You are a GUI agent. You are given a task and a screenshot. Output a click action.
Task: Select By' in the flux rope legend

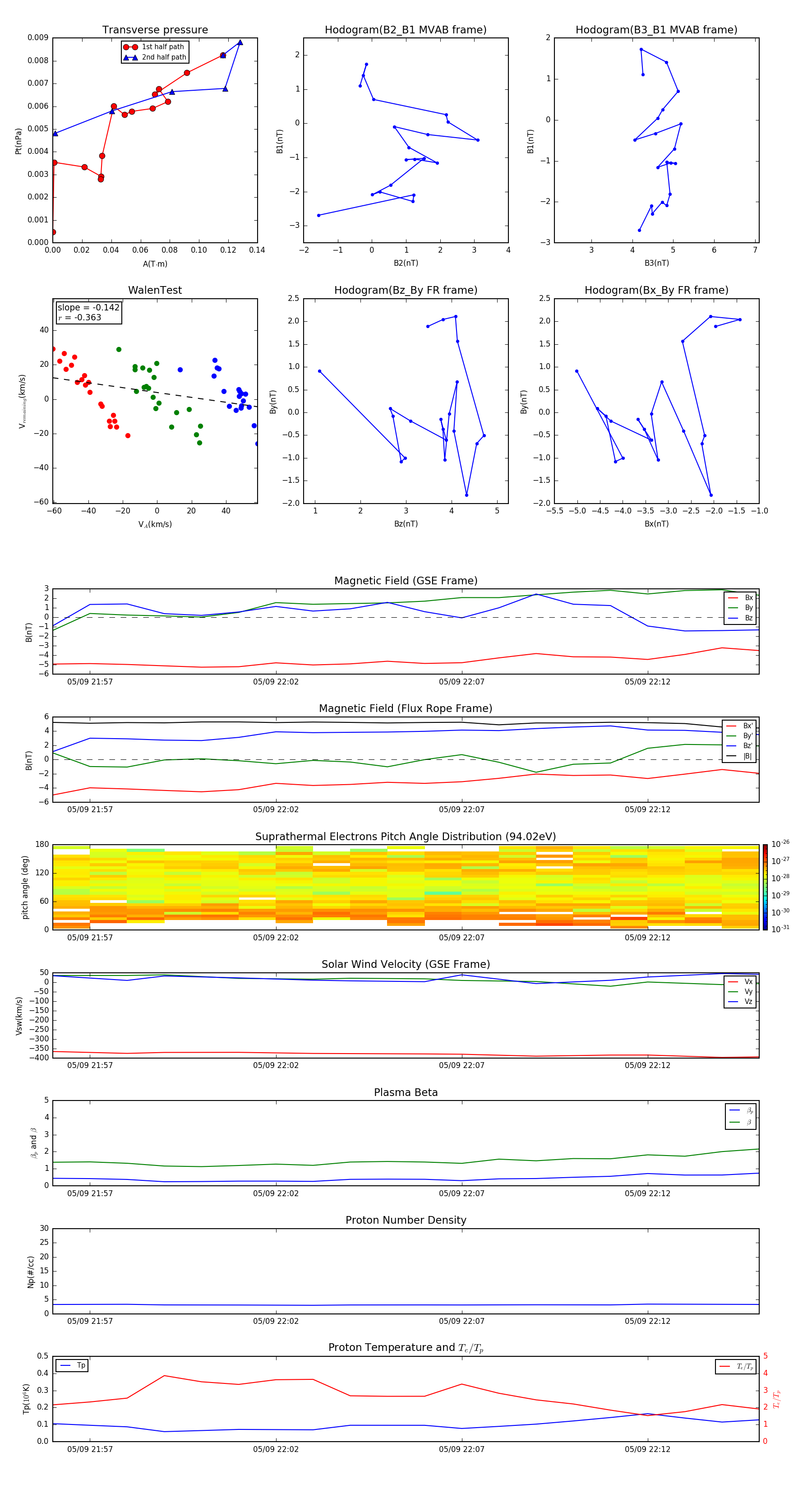pos(740,736)
